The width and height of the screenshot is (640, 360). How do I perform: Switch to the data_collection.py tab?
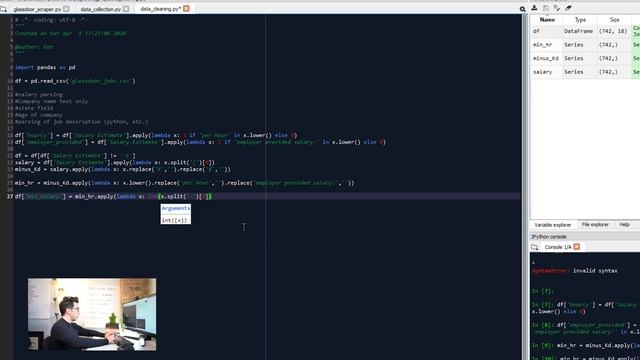coord(100,9)
